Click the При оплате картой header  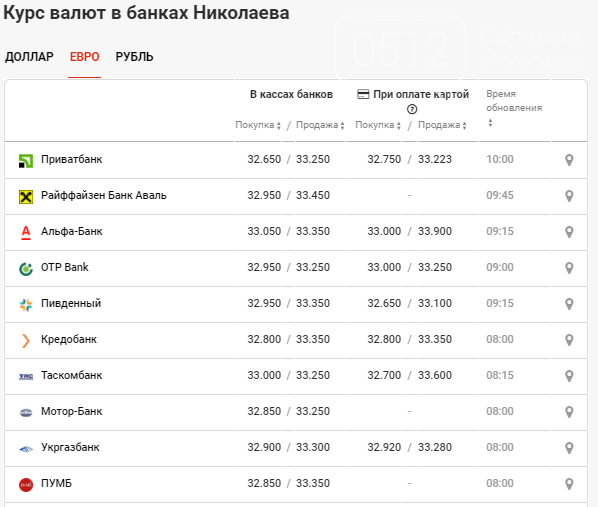point(421,94)
